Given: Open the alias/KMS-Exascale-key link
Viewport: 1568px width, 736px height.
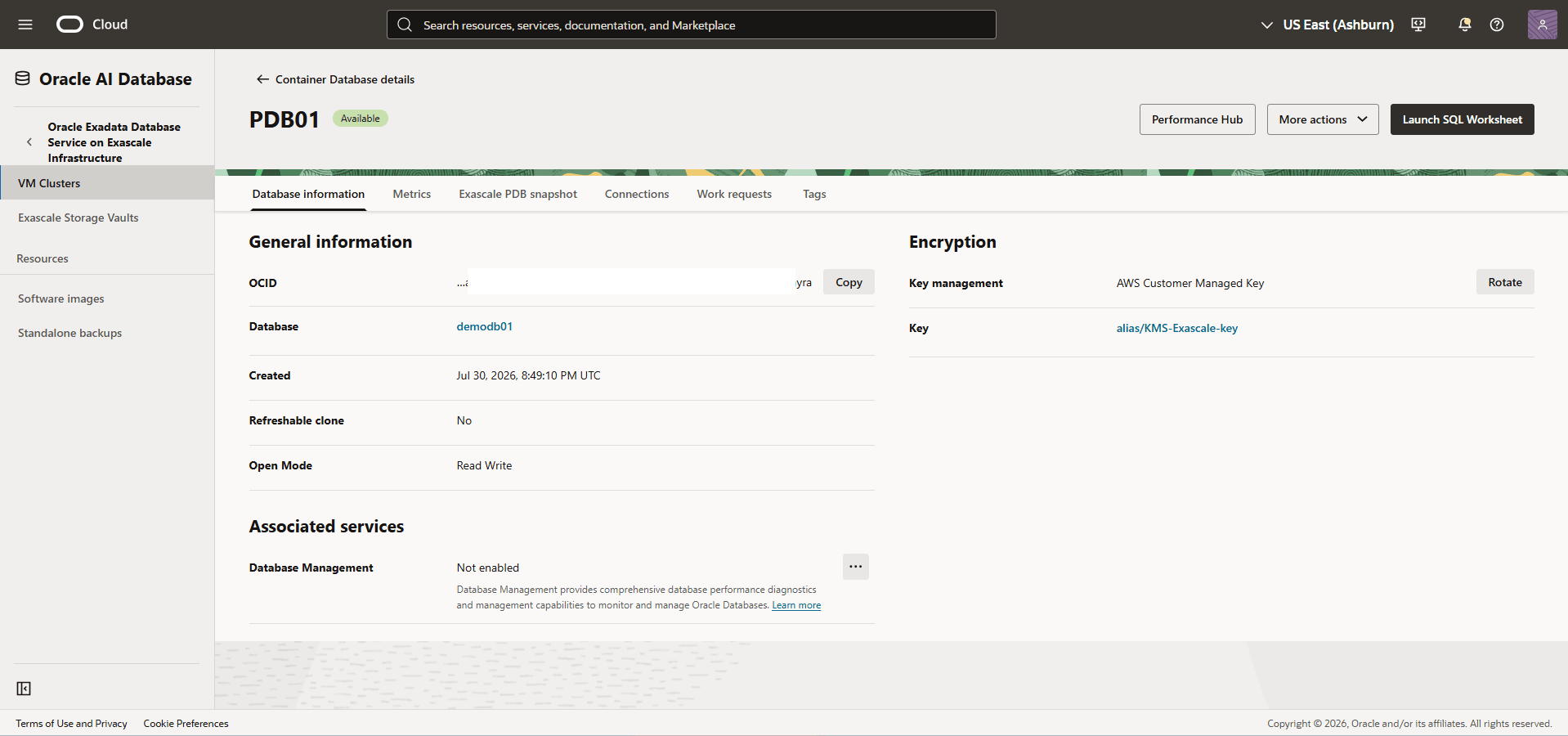Looking at the screenshot, I should (1176, 328).
